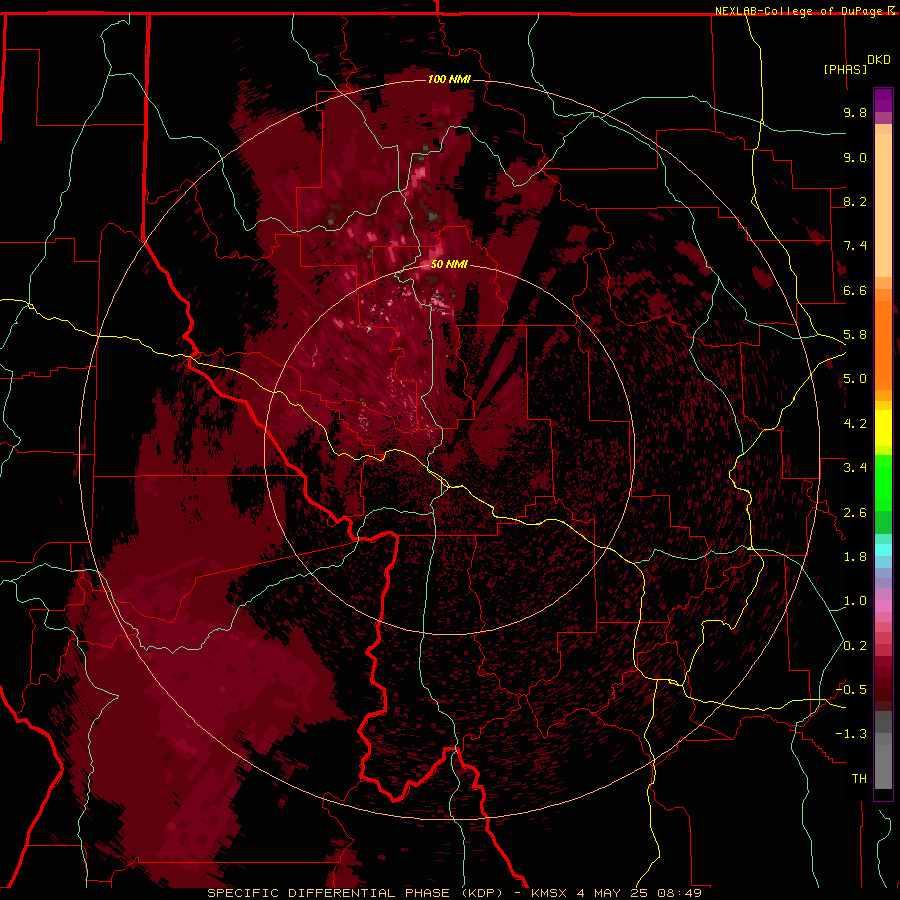900x900 pixels.
Task: Click the orange segment of the color bar
Action: click(x=883, y=346)
